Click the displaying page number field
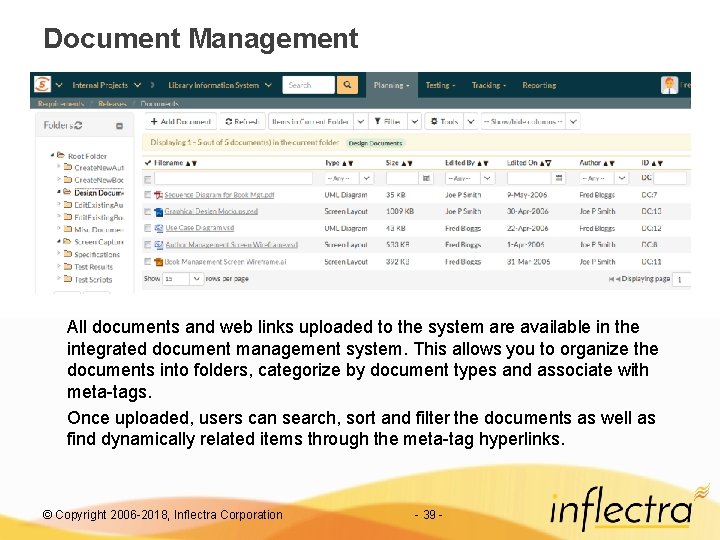 [681, 279]
